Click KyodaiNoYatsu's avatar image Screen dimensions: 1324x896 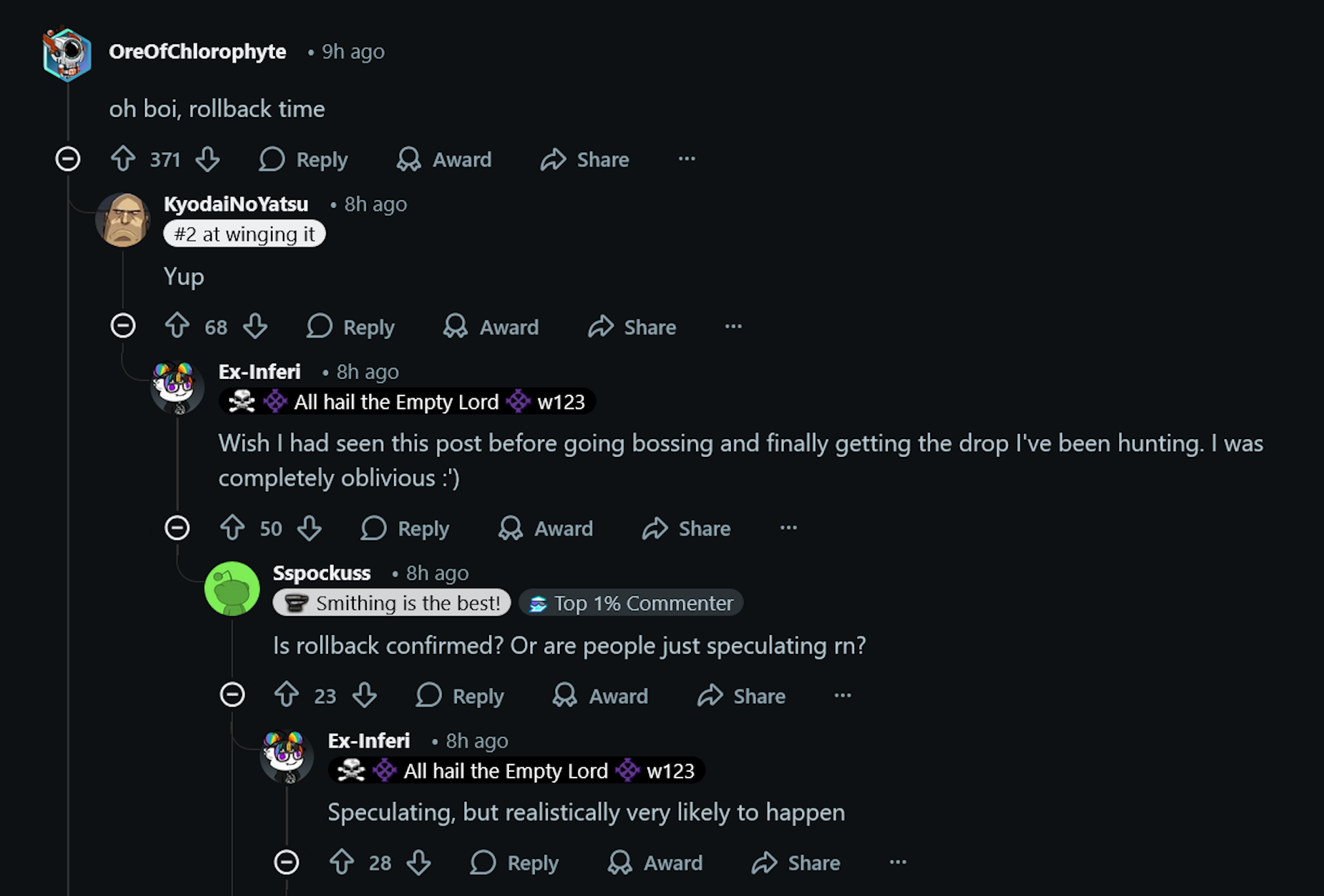coord(123,220)
